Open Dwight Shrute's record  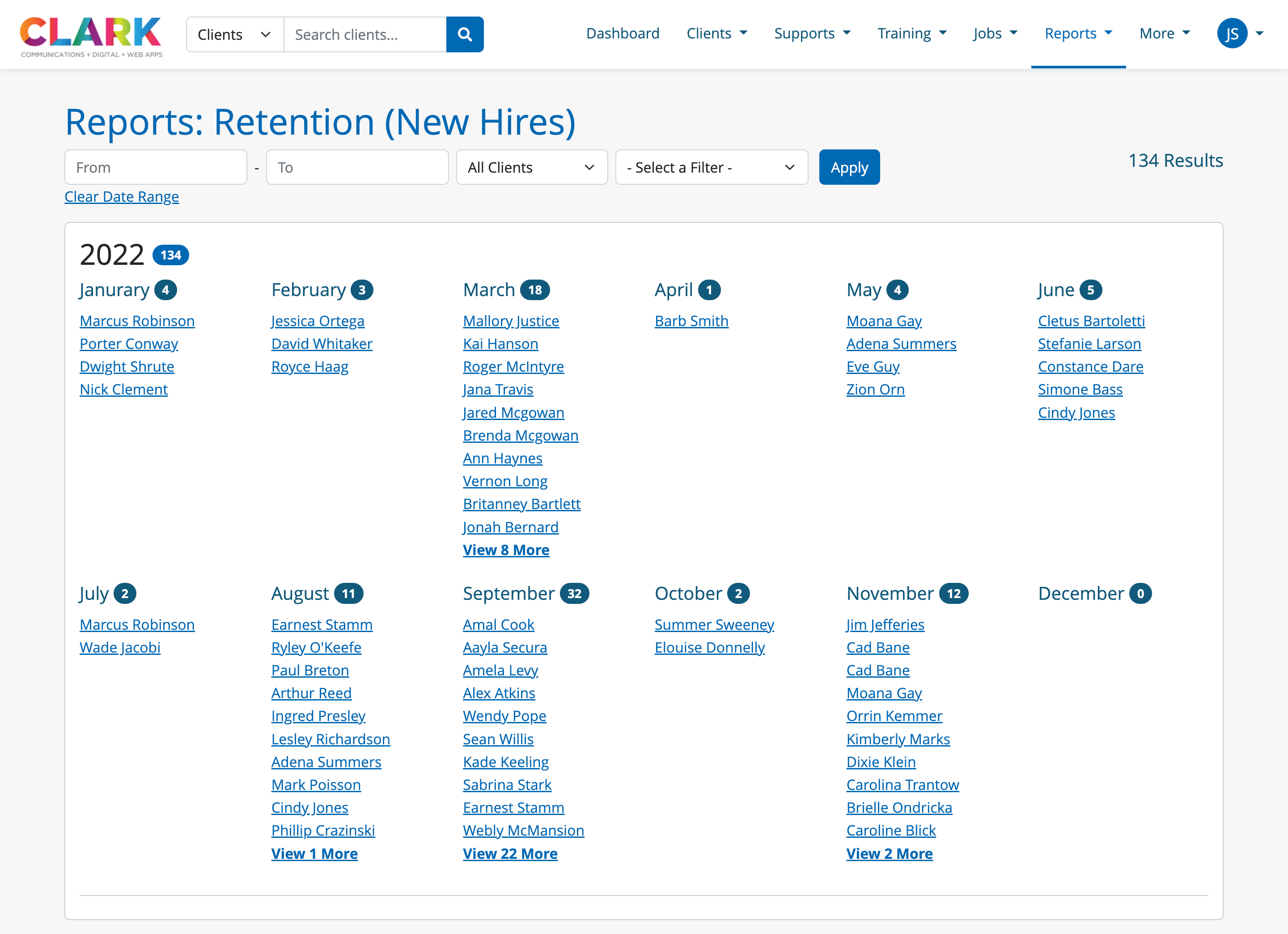coord(127,366)
